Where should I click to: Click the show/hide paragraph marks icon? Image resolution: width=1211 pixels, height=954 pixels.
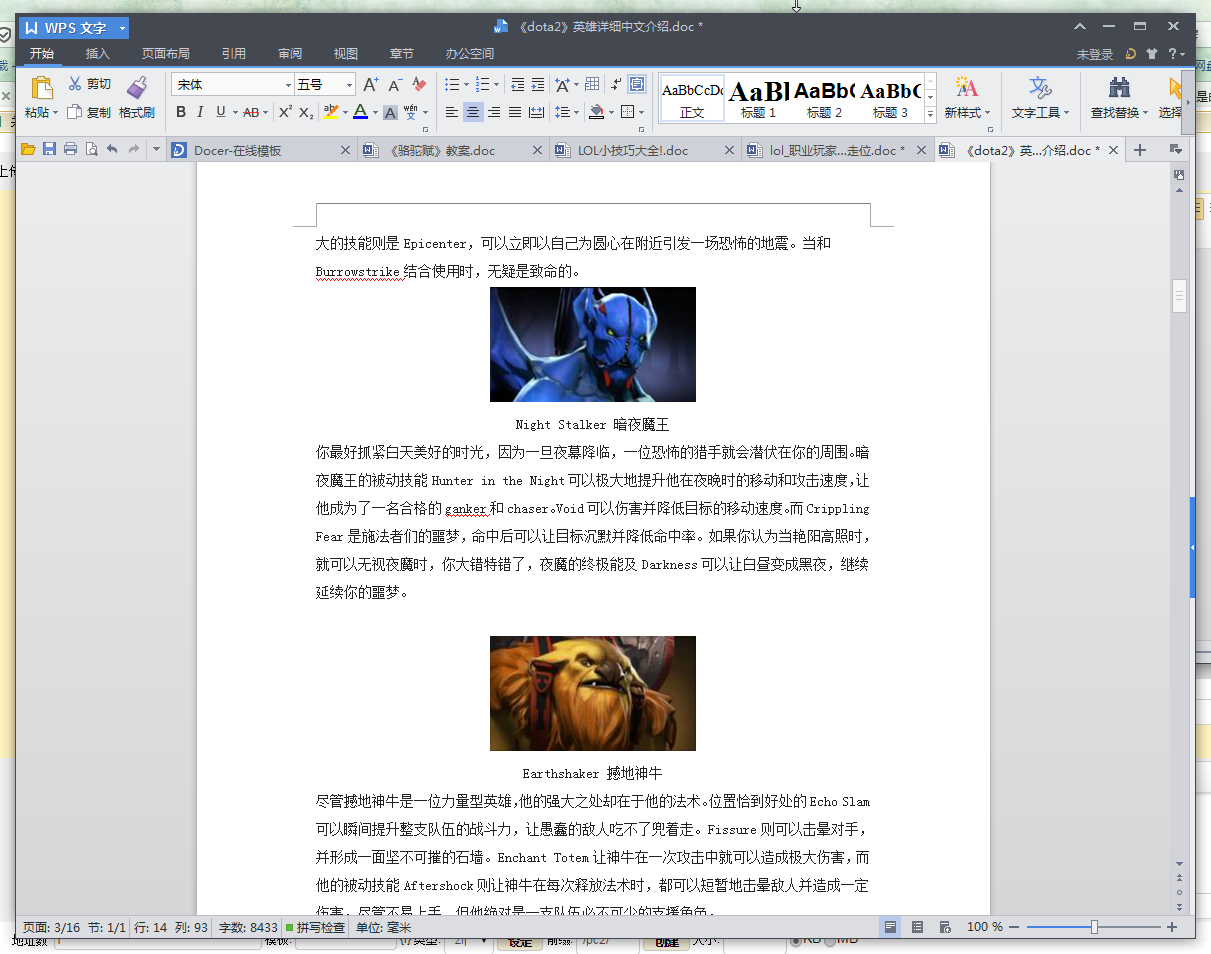tap(616, 85)
